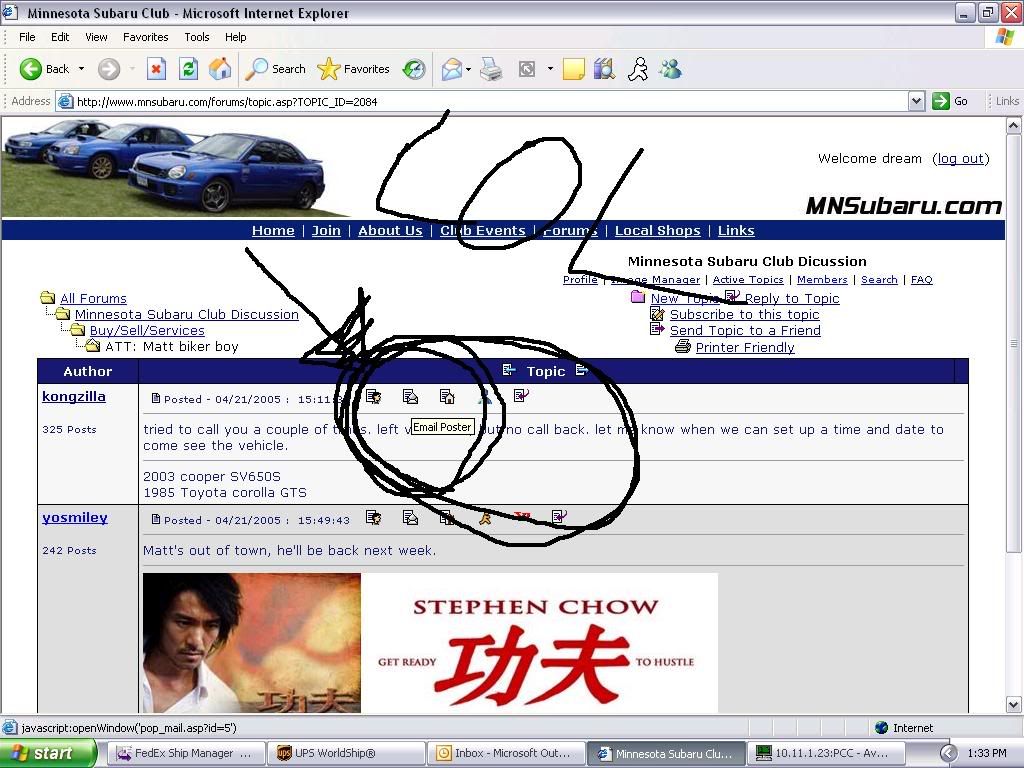Follow the Join navigation link
This screenshot has height=768, width=1024.
(x=326, y=231)
